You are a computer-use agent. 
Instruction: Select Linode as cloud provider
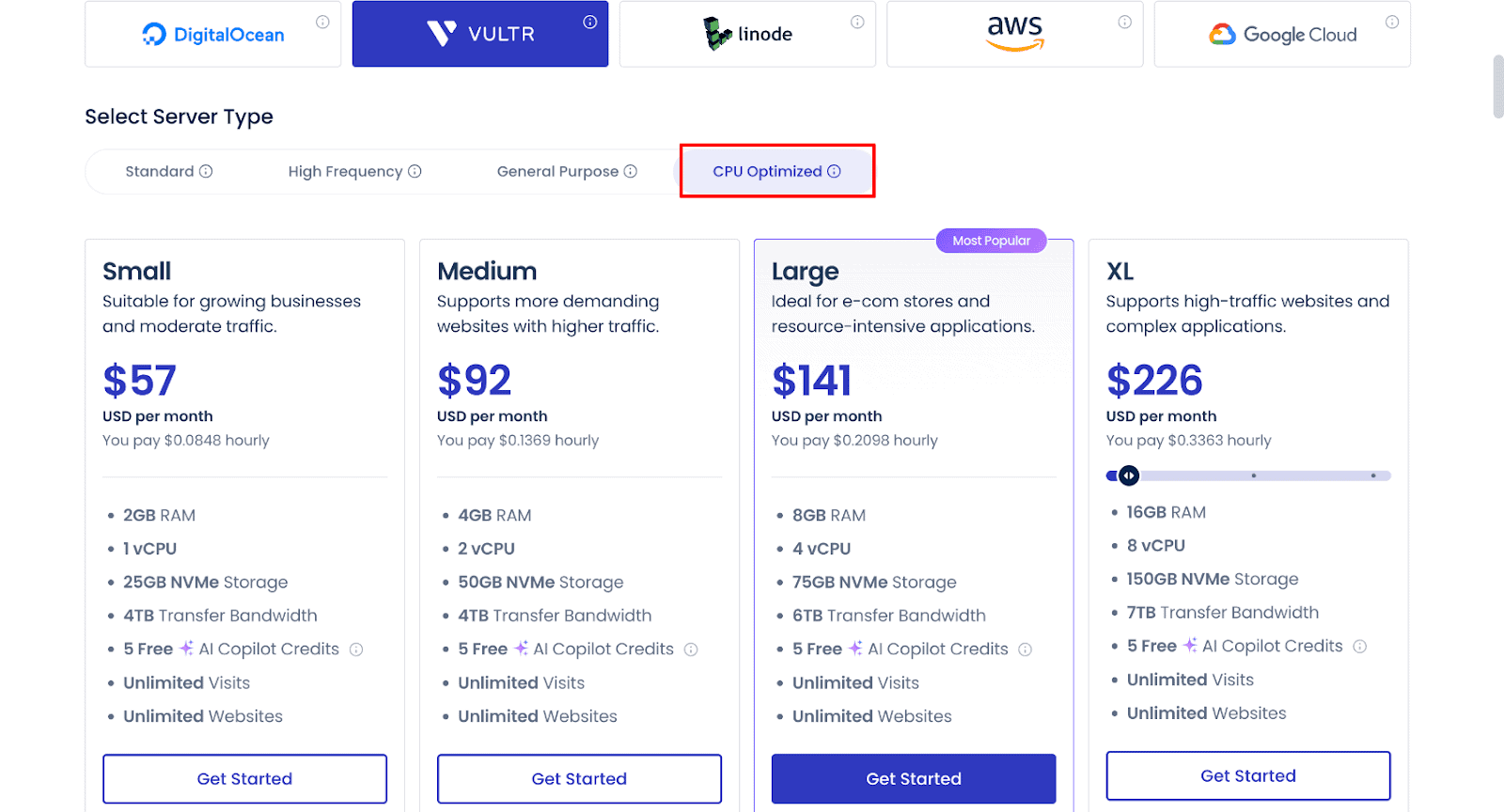click(x=747, y=35)
